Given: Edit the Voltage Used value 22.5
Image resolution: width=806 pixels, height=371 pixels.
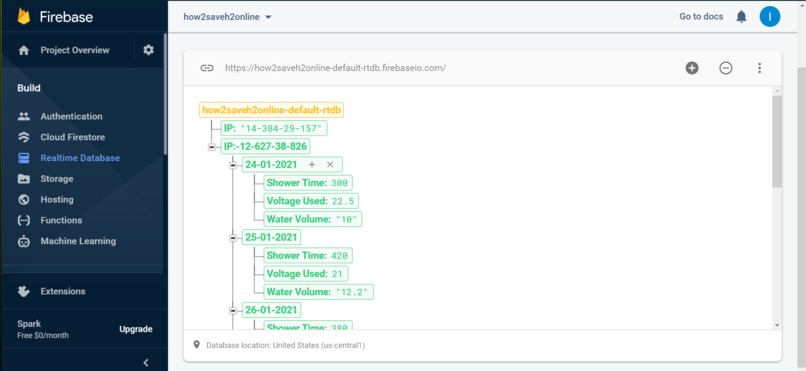Looking at the screenshot, I should coord(343,201).
